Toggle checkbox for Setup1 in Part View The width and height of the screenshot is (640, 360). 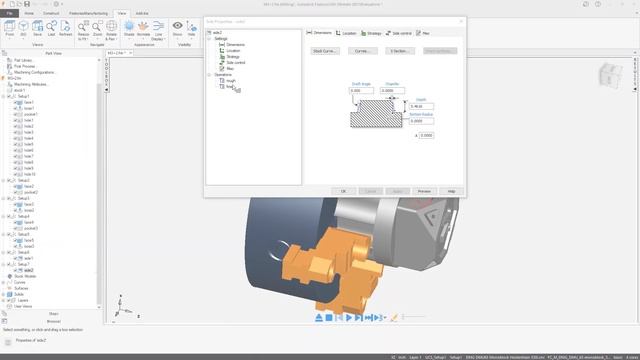tap(10, 96)
